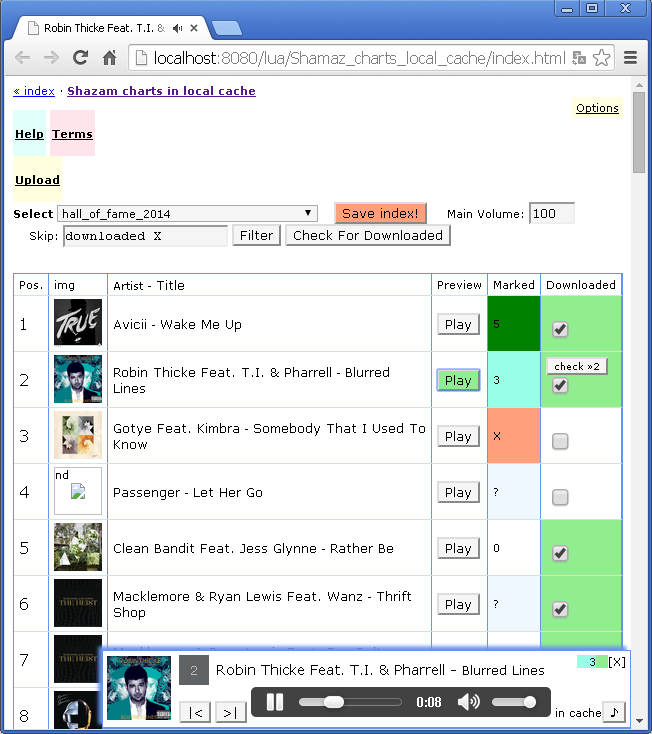Screen dimensions: 652x734
Task: Click the Blurred Lines thumbnail in table
Action: click(78, 379)
